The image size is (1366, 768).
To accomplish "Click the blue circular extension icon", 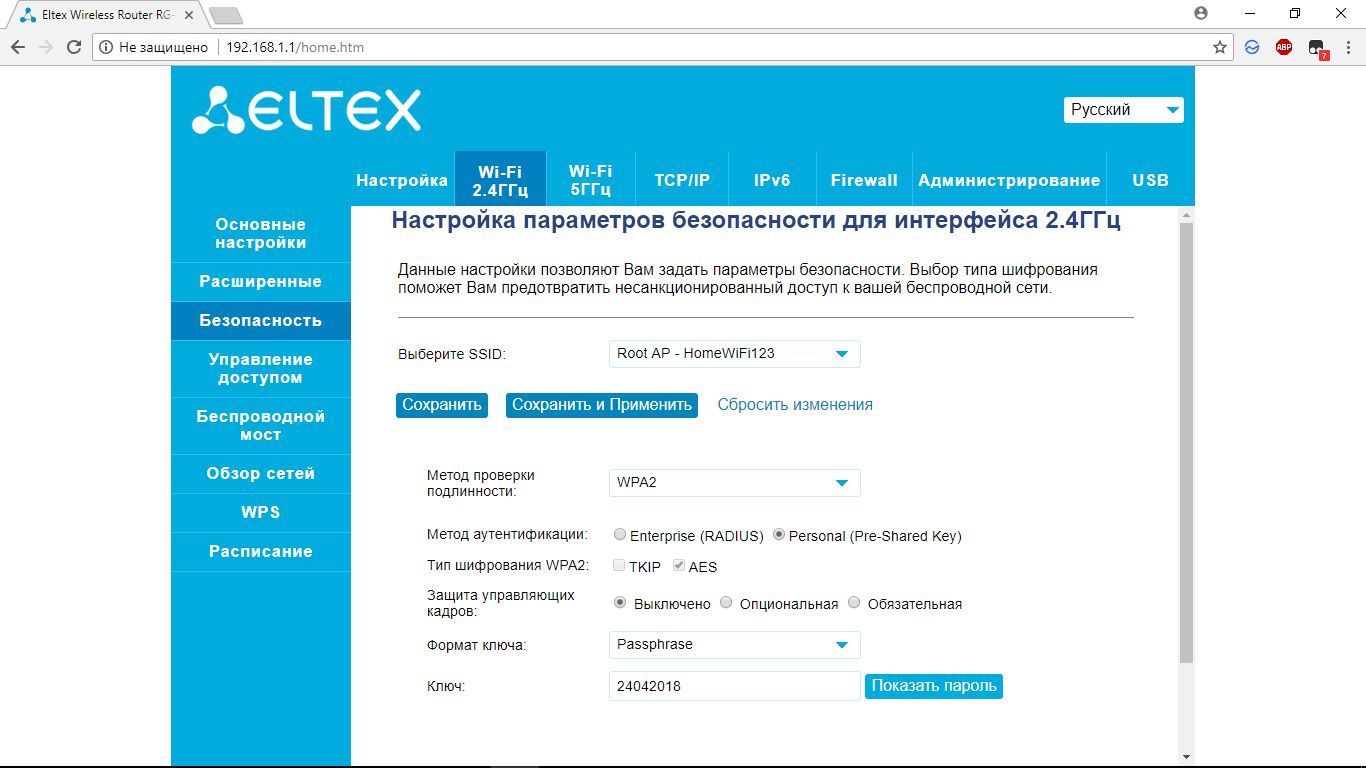I will [x=1252, y=47].
